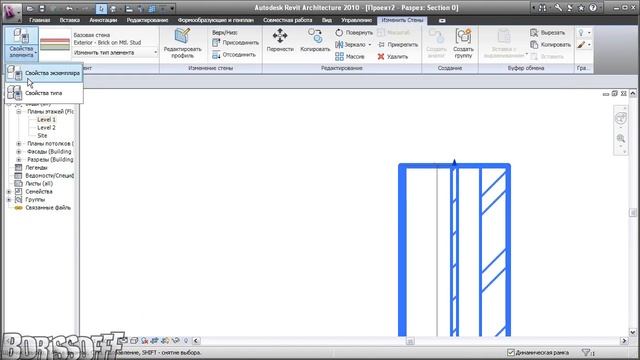Choose Свойства экземпляра from the dropdown menu
This screenshot has height=360, width=640.
tap(44, 73)
